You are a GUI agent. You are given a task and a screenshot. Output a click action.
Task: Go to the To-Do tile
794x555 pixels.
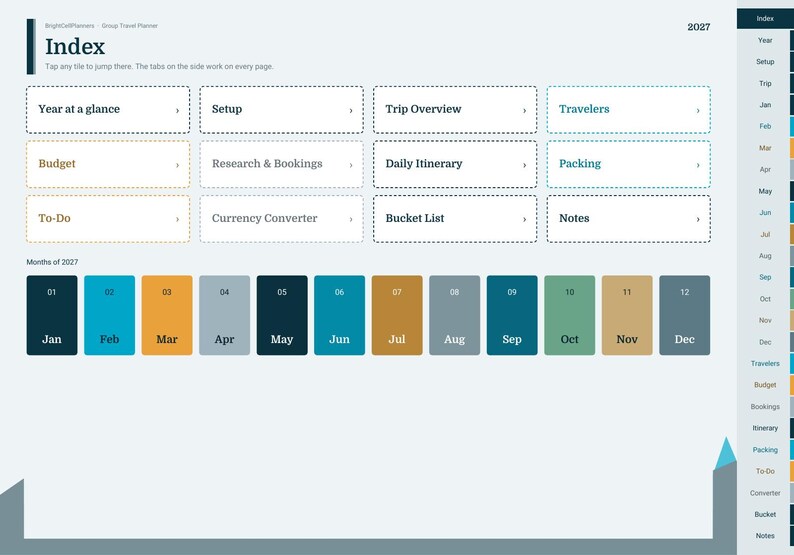tap(108, 219)
